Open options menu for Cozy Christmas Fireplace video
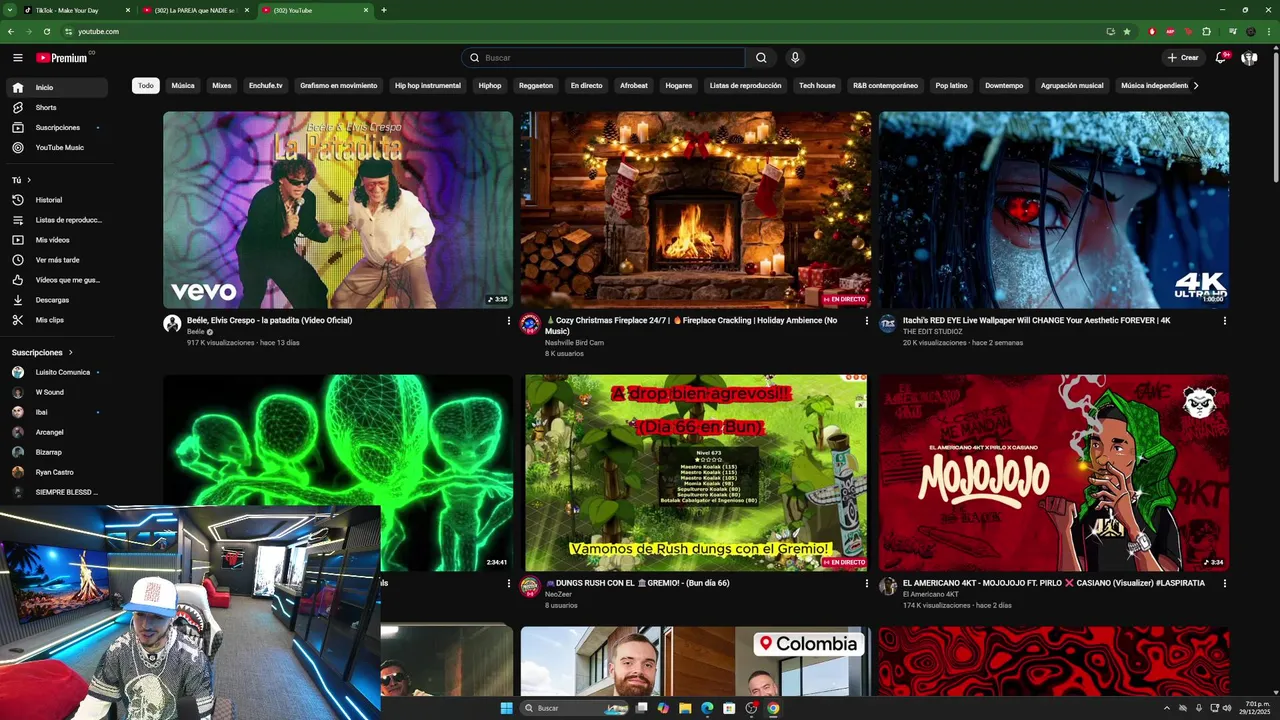The image size is (1280, 720). coord(866,321)
